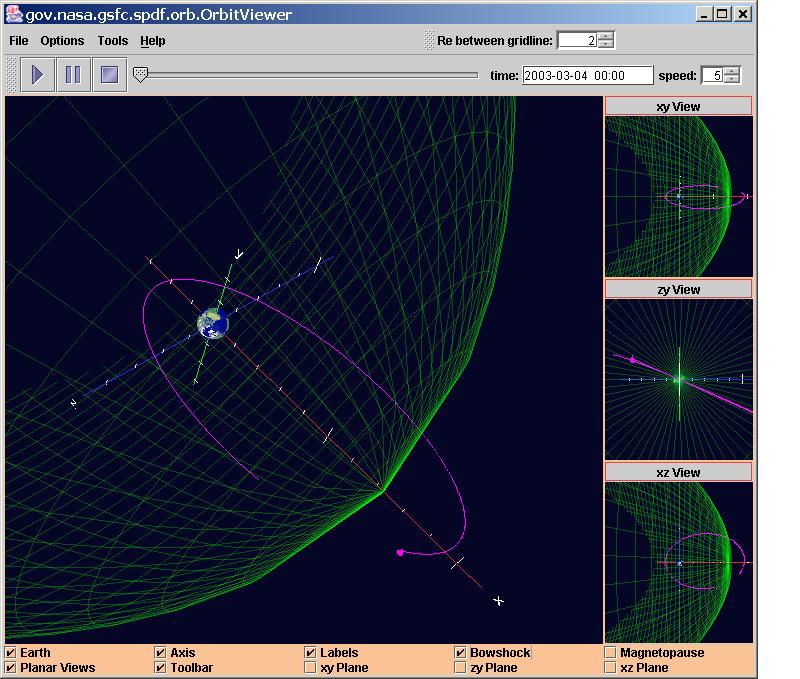This screenshot has width=800, height=679.
Task: Click the xy View thumbnail panel
Action: [x=679, y=196]
